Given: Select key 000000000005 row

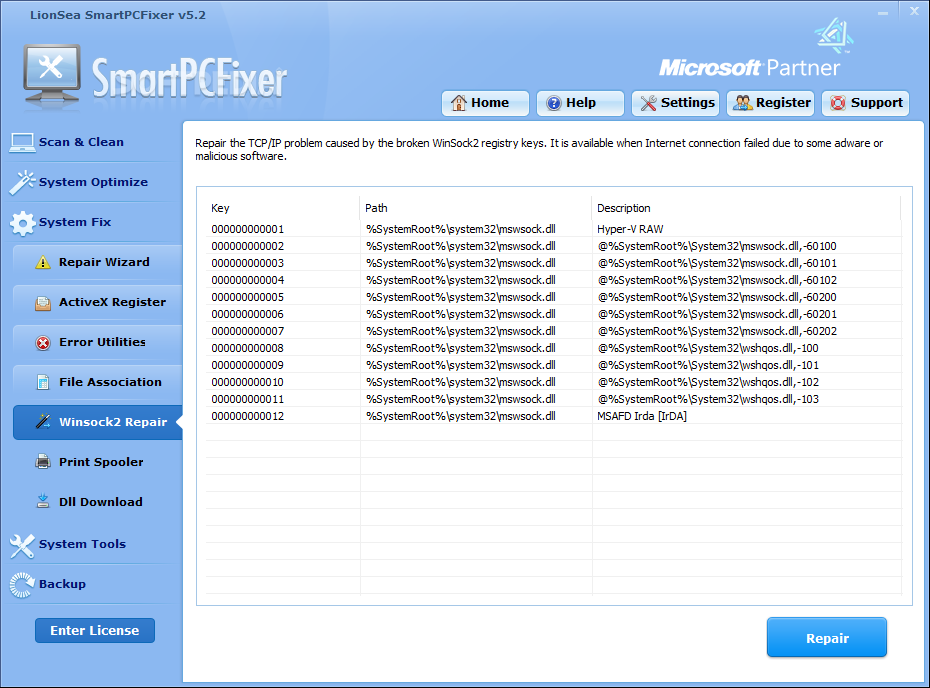Looking at the screenshot, I should (553, 297).
